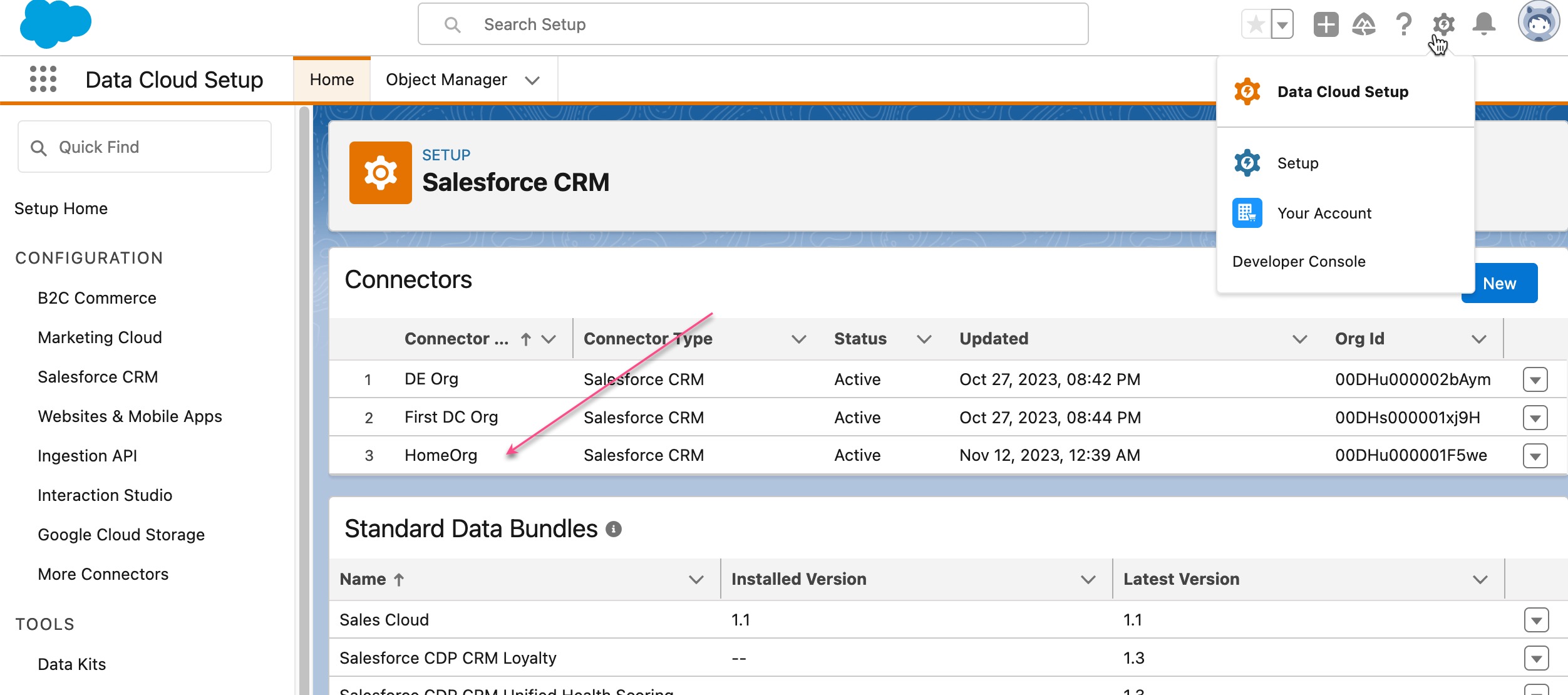Click the New connector button
Image resolution: width=1568 pixels, height=695 pixels.
coord(1499,283)
